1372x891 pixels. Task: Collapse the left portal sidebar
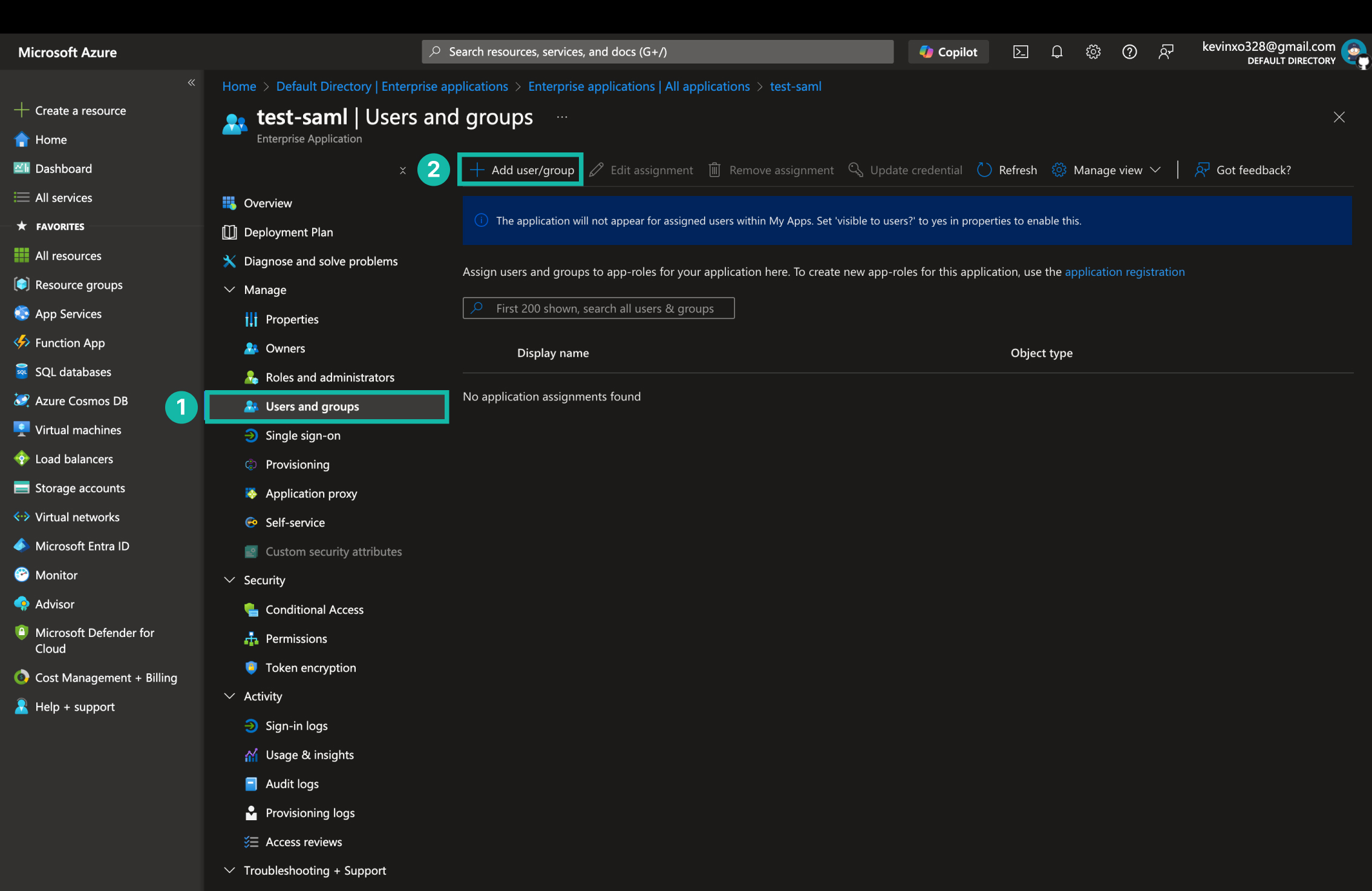[x=191, y=83]
